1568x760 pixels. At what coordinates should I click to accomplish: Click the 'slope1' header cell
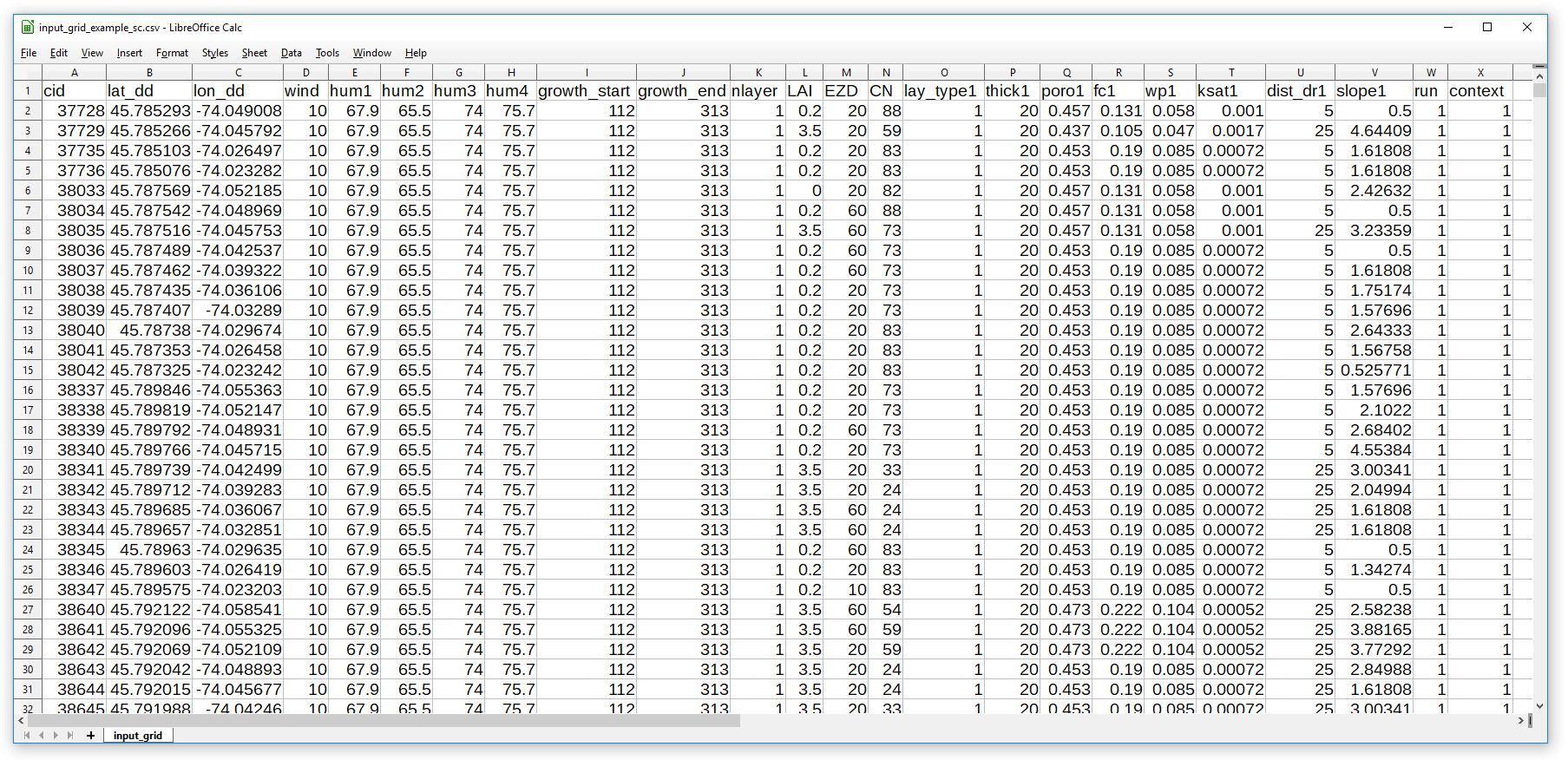pyautogui.click(x=1374, y=91)
